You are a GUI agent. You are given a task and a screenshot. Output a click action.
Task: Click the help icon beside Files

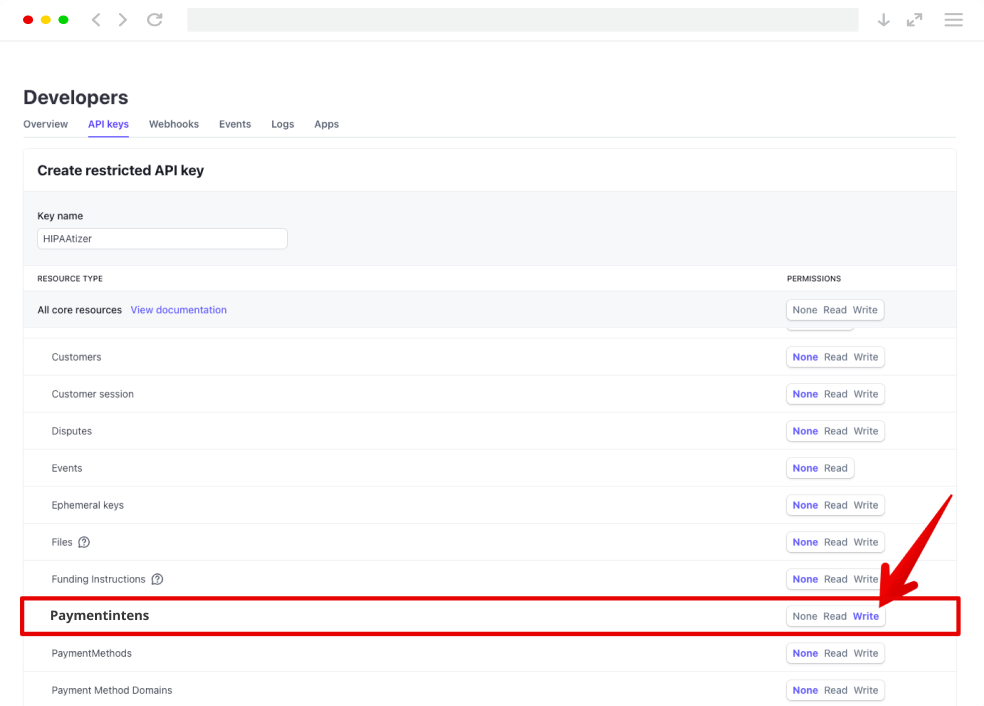[84, 542]
